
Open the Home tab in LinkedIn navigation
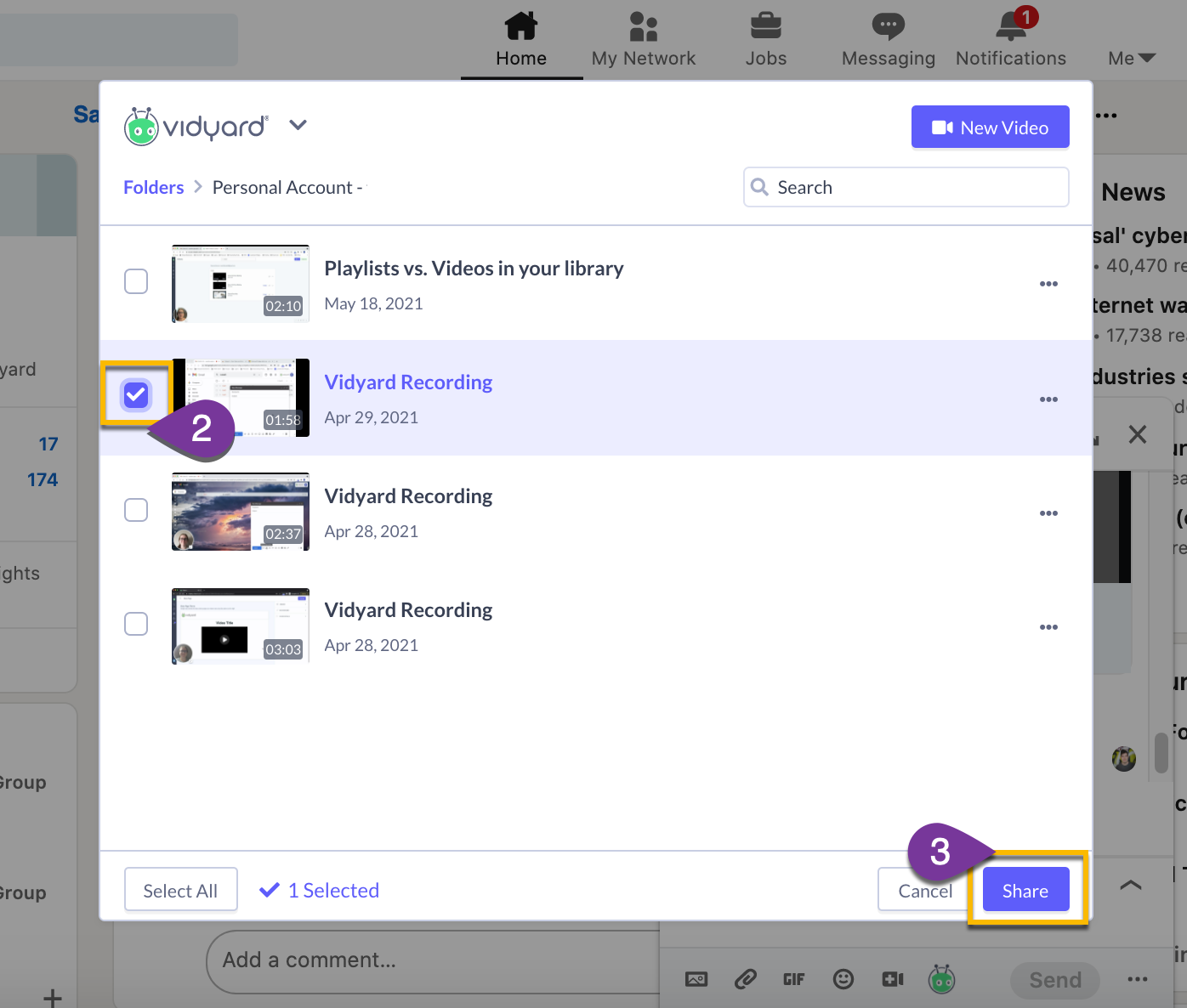point(521,40)
